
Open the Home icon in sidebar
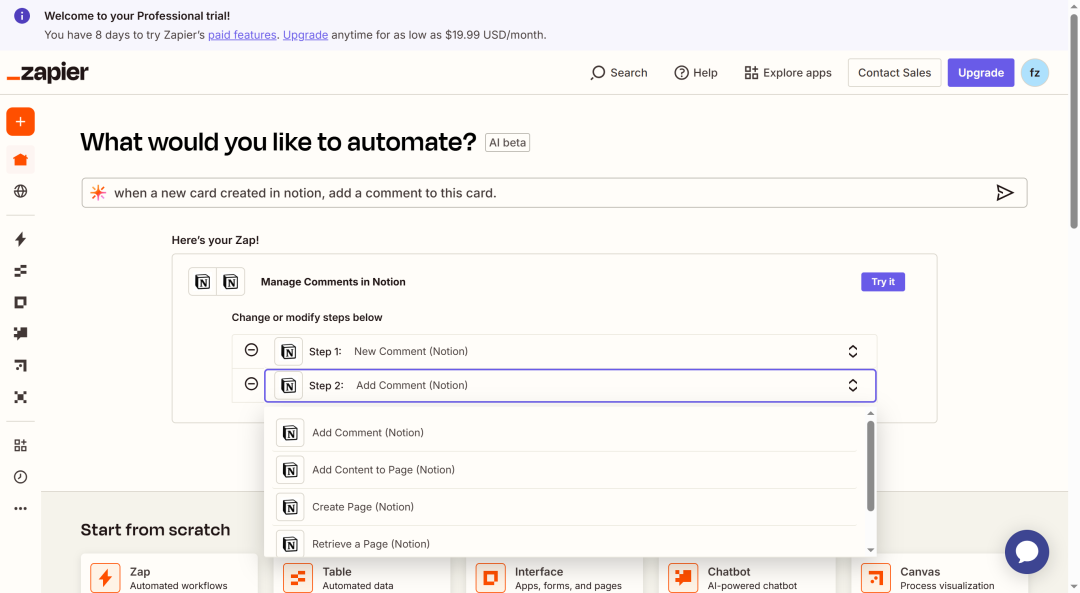(21, 160)
